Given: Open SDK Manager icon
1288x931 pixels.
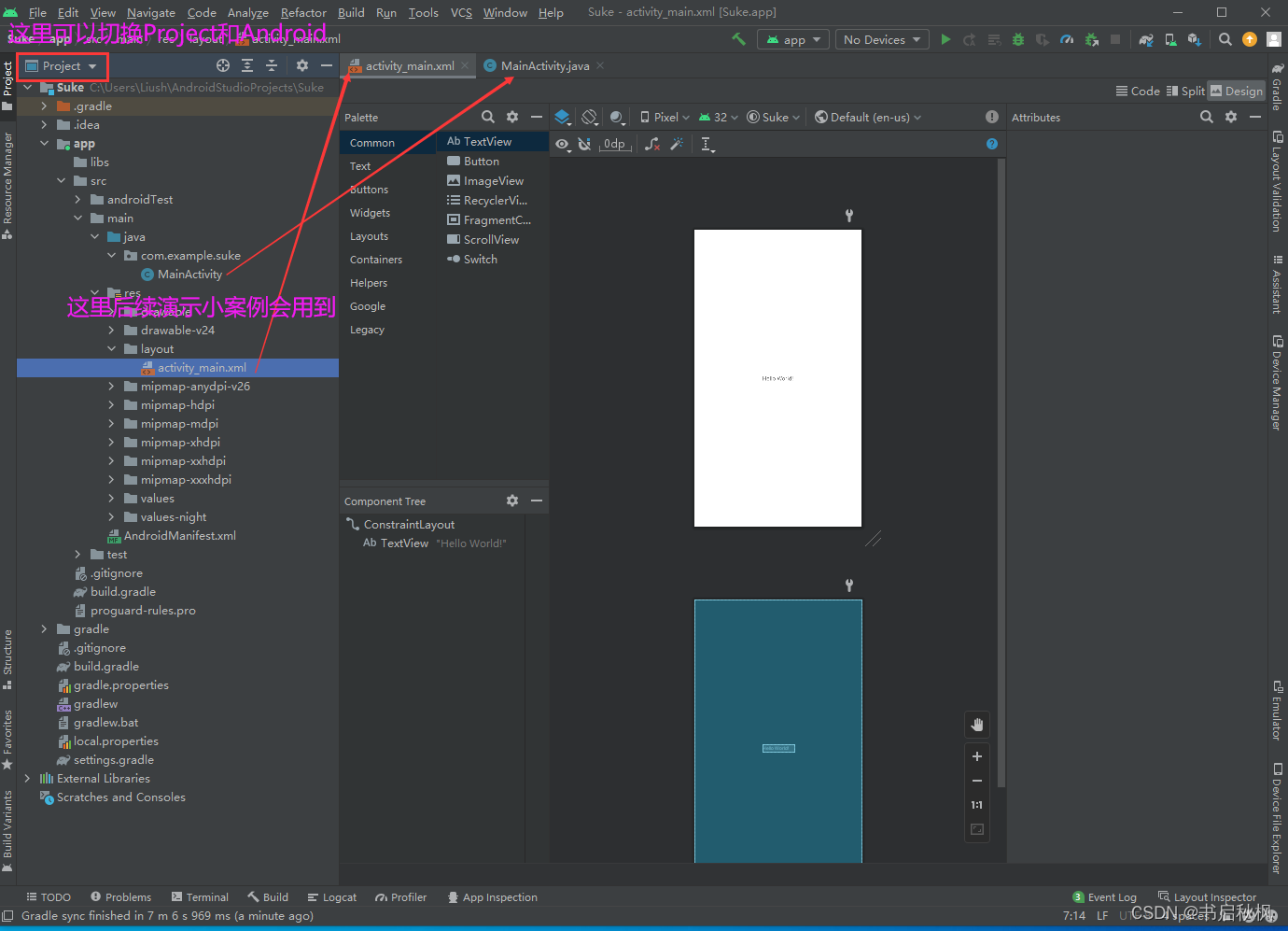Looking at the screenshot, I should pos(1195,39).
